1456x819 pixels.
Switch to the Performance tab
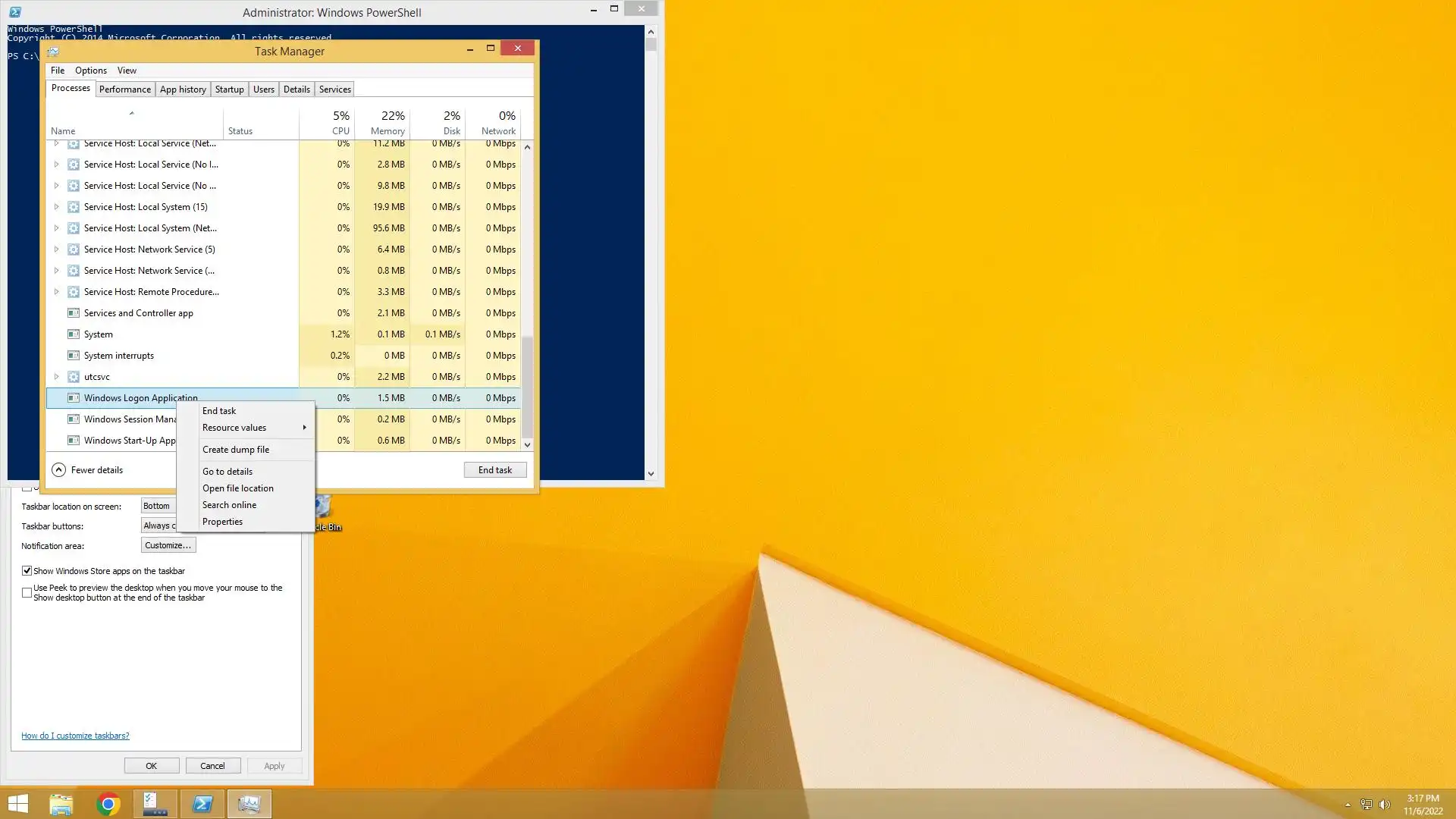coord(125,89)
